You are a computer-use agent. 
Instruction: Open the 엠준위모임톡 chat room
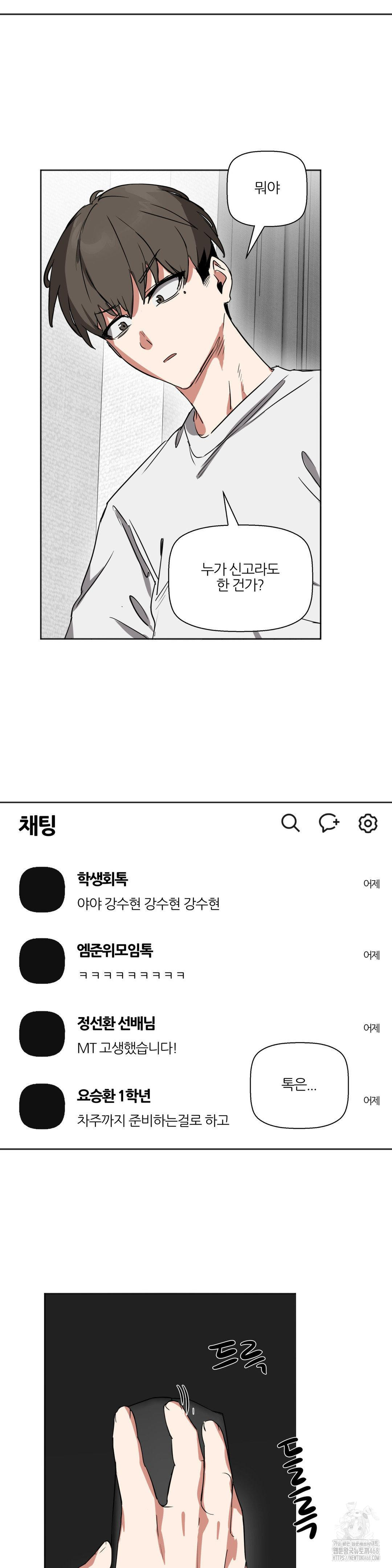click(196, 960)
